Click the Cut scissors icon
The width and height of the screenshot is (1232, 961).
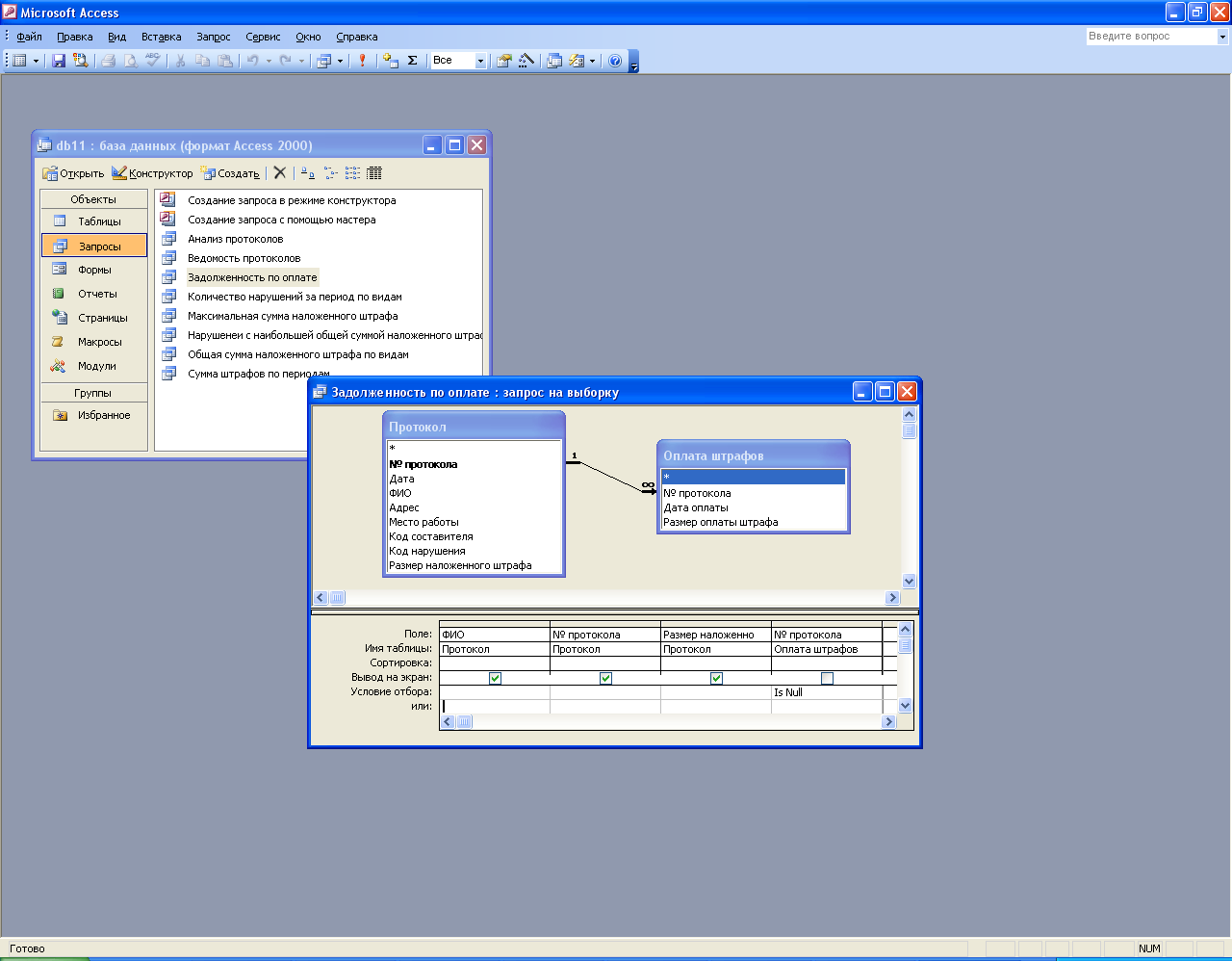[x=180, y=61]
